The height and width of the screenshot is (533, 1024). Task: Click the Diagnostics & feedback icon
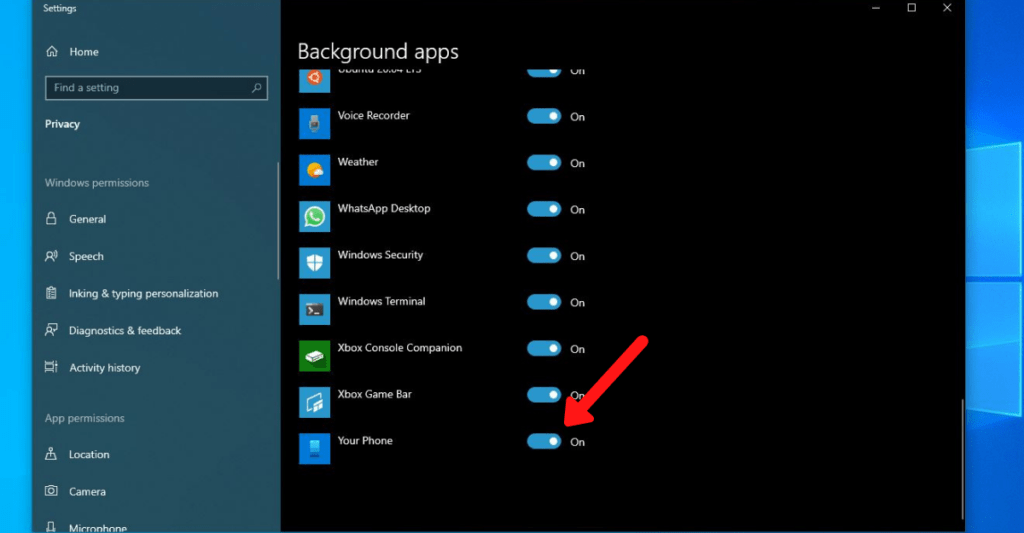point(51,331)
